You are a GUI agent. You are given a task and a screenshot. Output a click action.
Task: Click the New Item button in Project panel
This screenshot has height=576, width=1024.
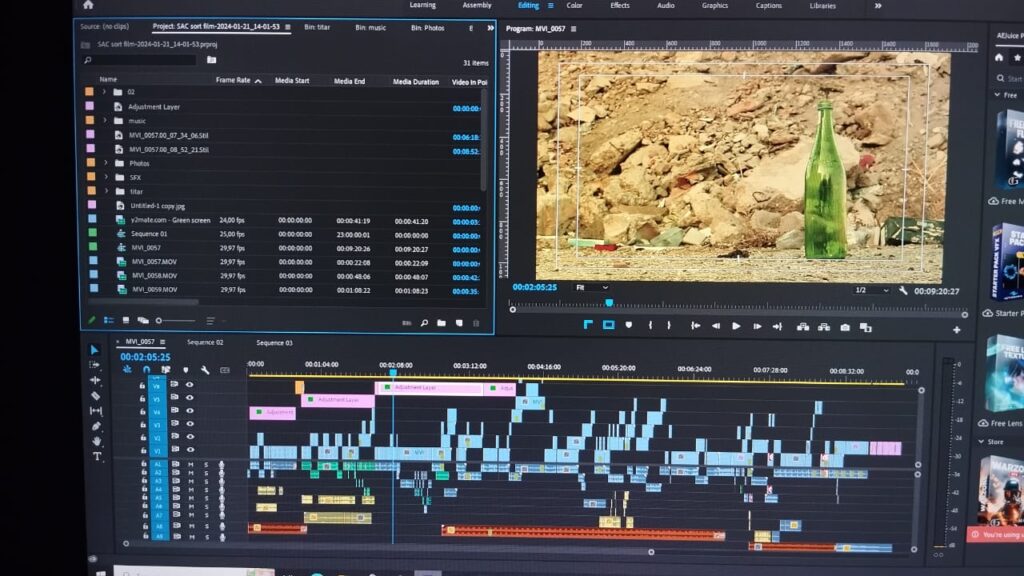[x=459, y=323]
